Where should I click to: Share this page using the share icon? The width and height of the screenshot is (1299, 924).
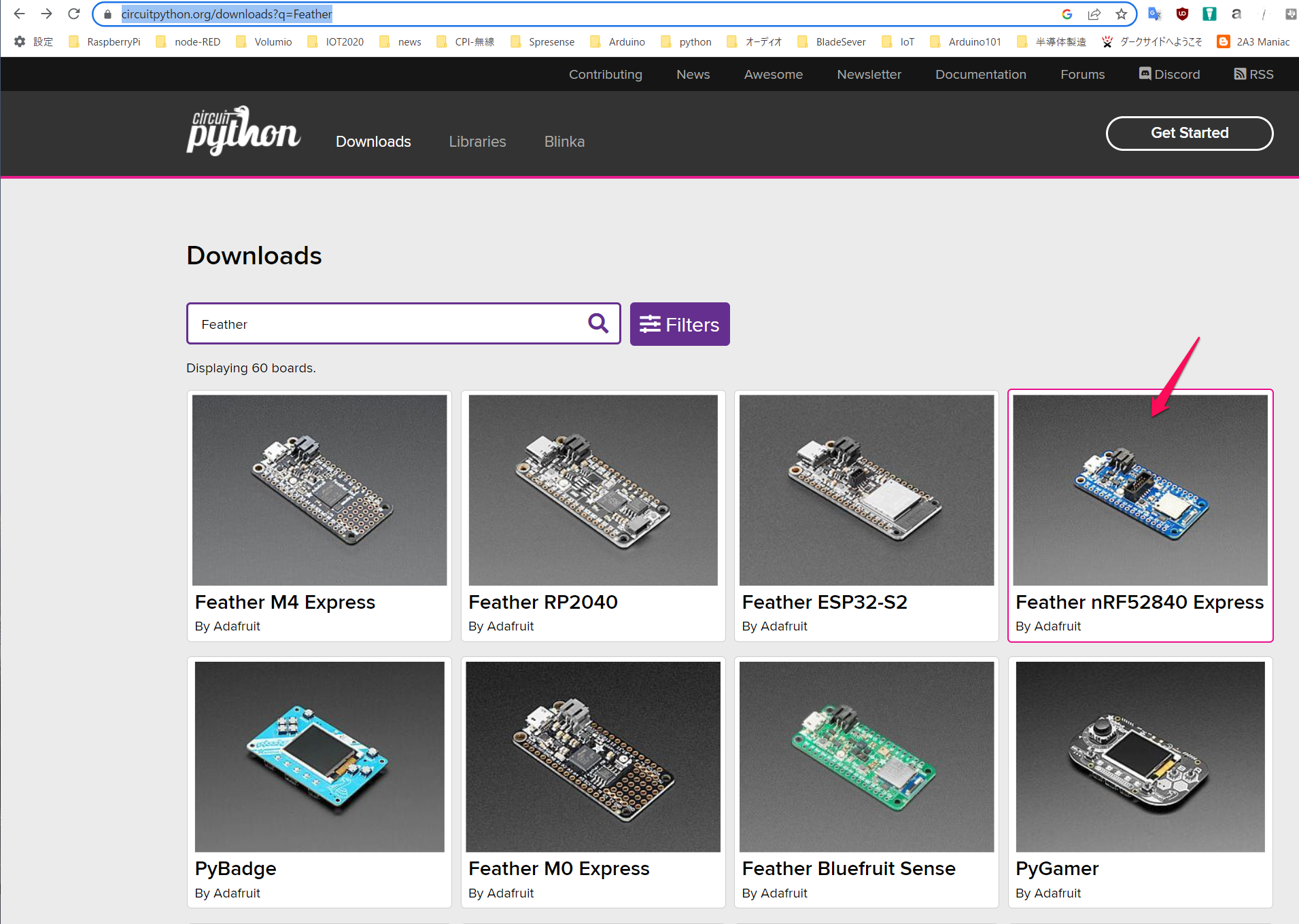click(1094, 14)
